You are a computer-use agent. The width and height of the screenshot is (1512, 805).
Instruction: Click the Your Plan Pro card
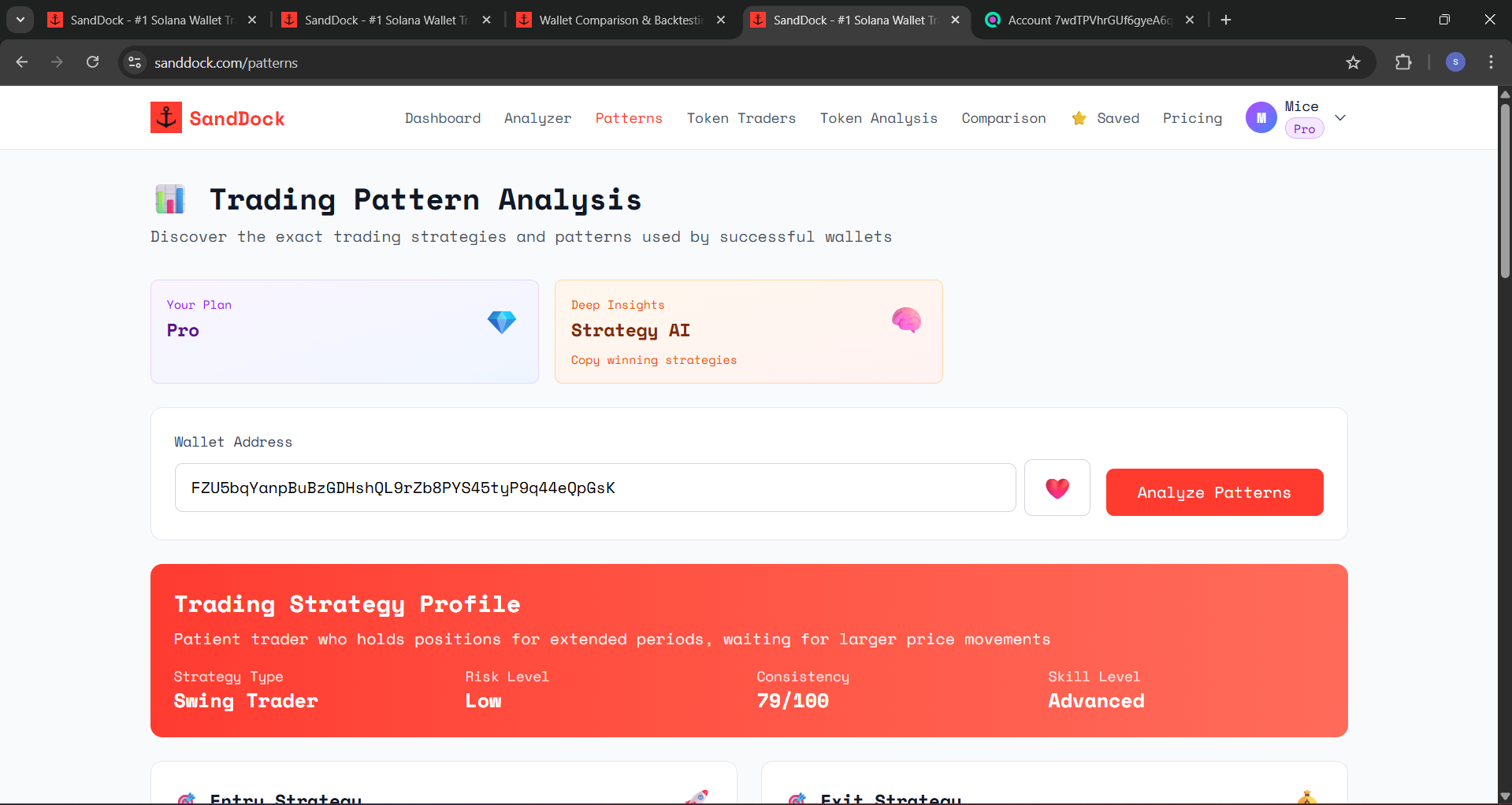[x=344, y=332]
